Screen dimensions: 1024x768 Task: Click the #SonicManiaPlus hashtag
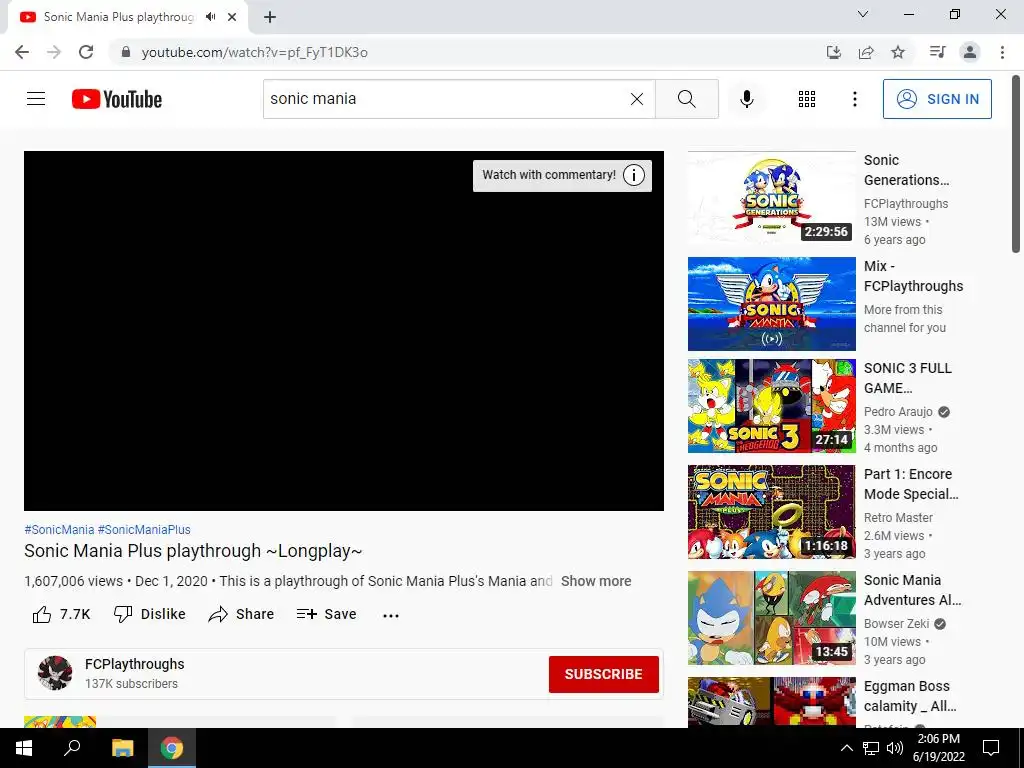144,530
